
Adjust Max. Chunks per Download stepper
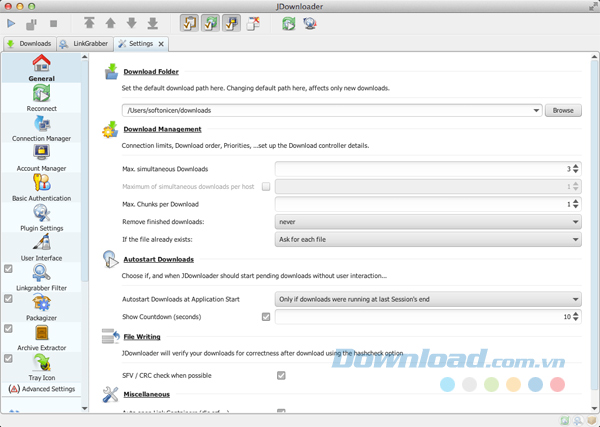point(576,204)
